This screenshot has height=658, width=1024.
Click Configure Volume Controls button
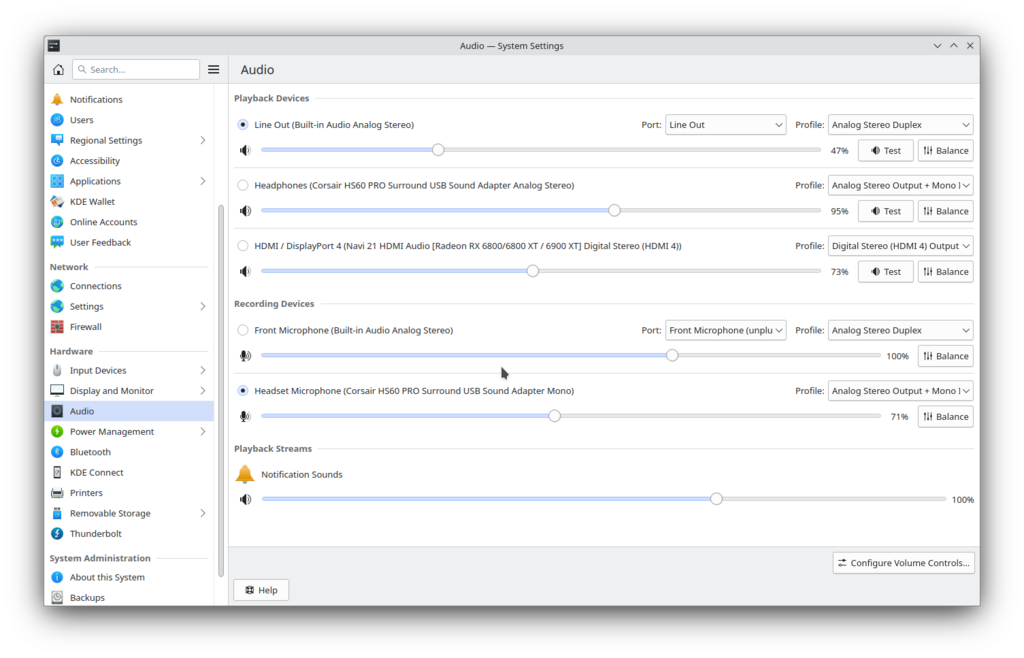(903, 563)
